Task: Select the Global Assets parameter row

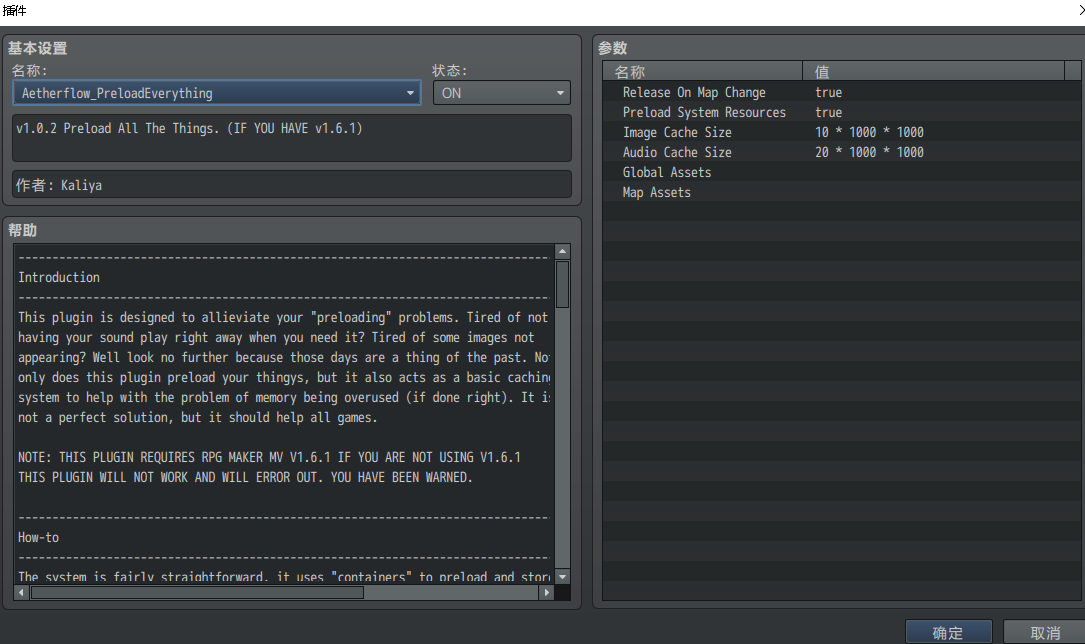Action: [x=841, y=172]
